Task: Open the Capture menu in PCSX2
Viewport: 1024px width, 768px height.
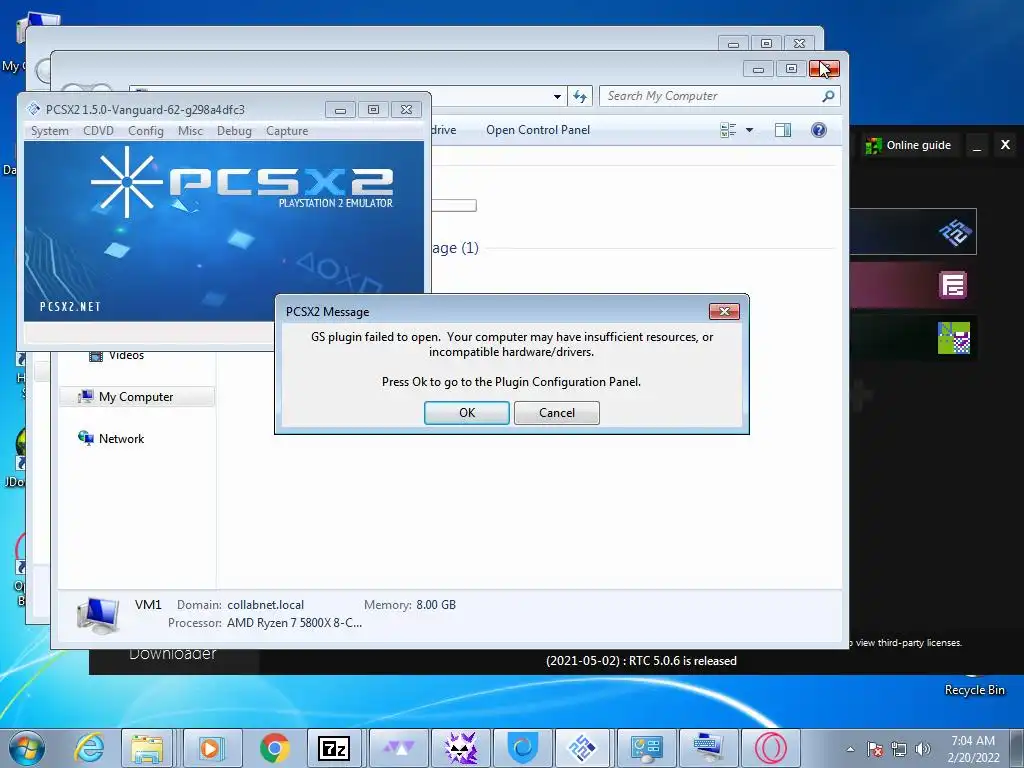Action: 287,131
